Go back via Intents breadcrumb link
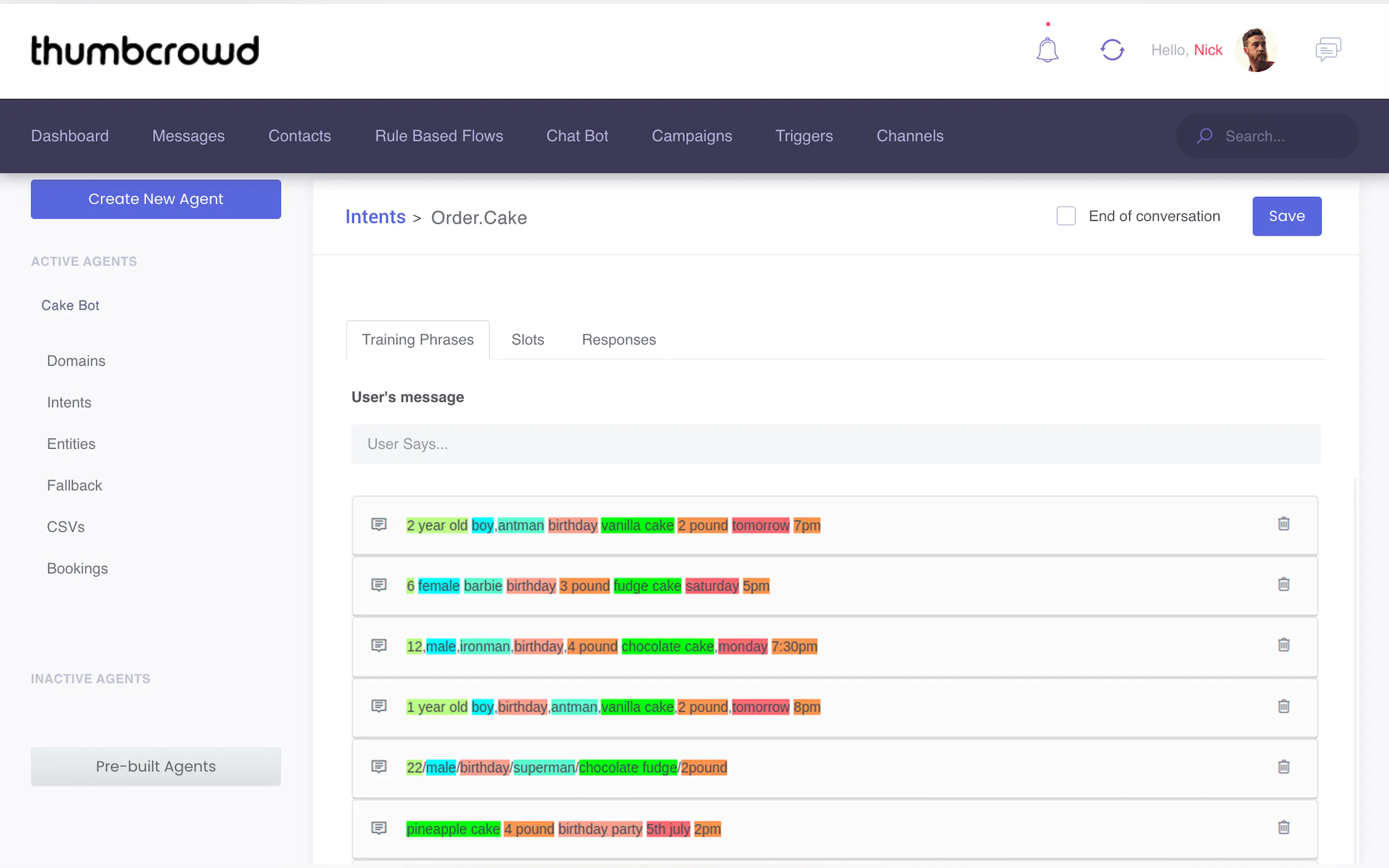 pyautogui.click(x=375, y=217)
